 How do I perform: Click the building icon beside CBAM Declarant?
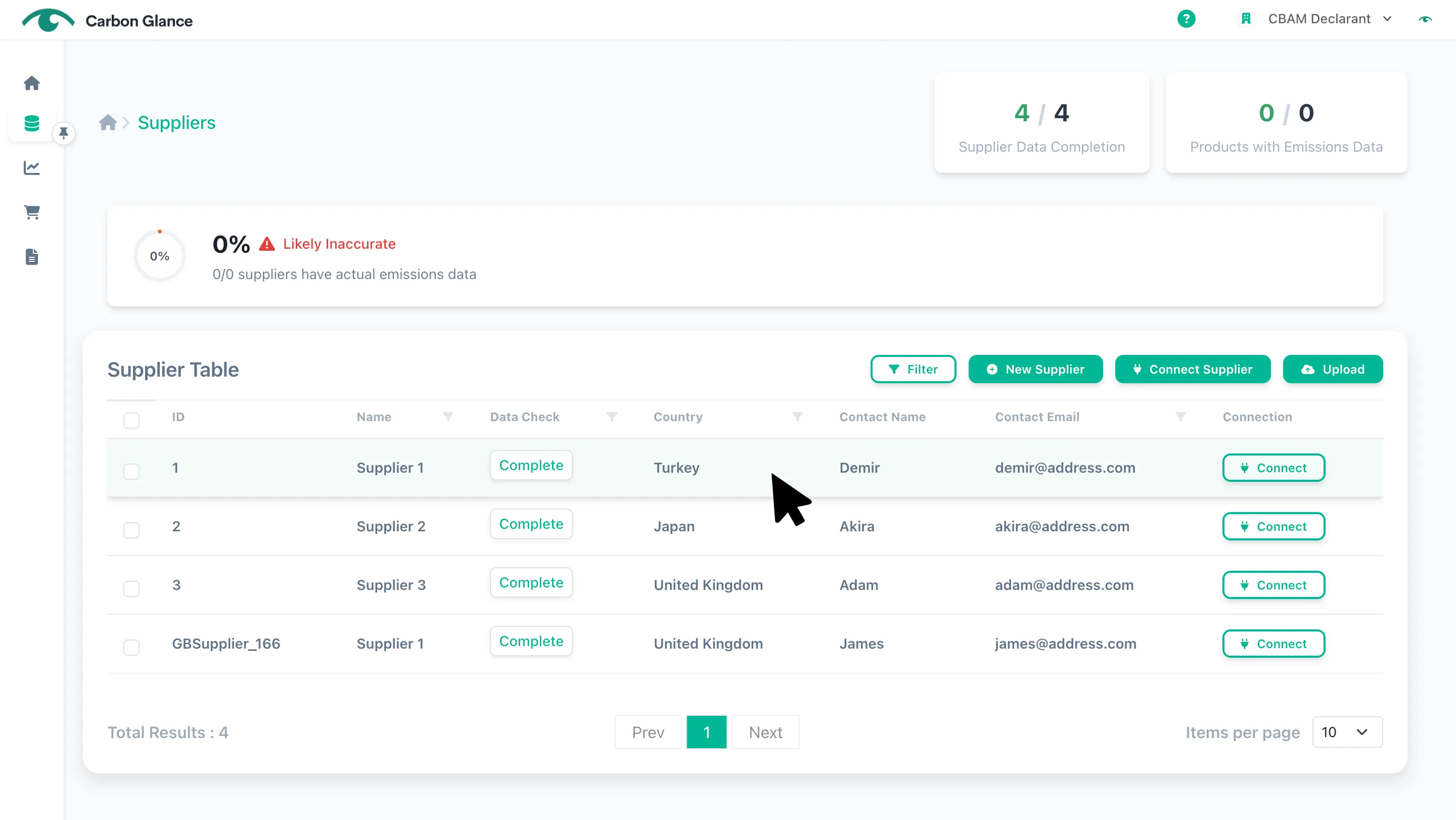[1246, 19]
